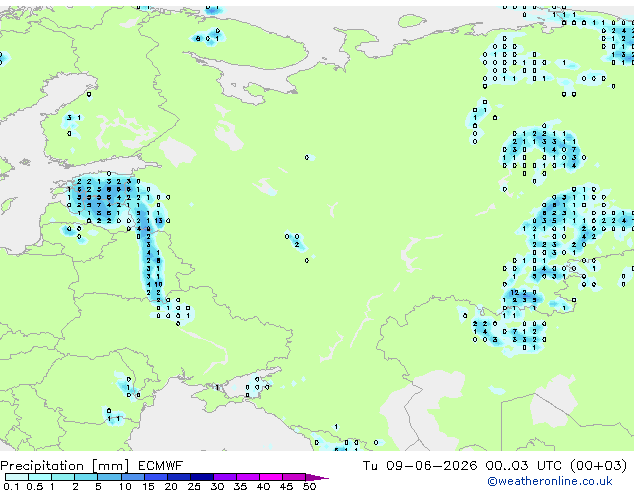Click the '20' legend scale label
634x490 pixels.
[x=171, y=486]
